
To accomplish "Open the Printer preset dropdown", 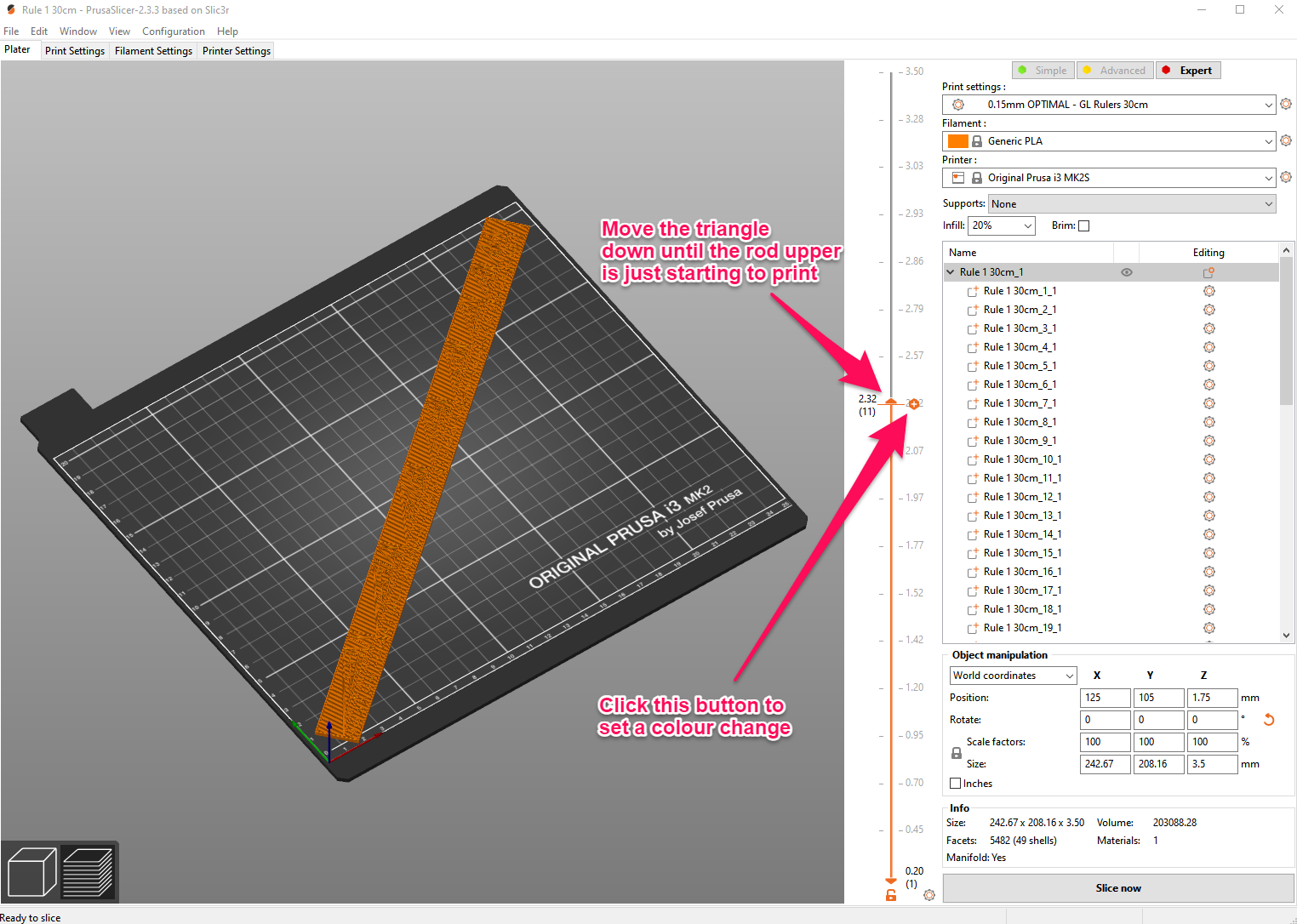I will (x=1109, y=178).
